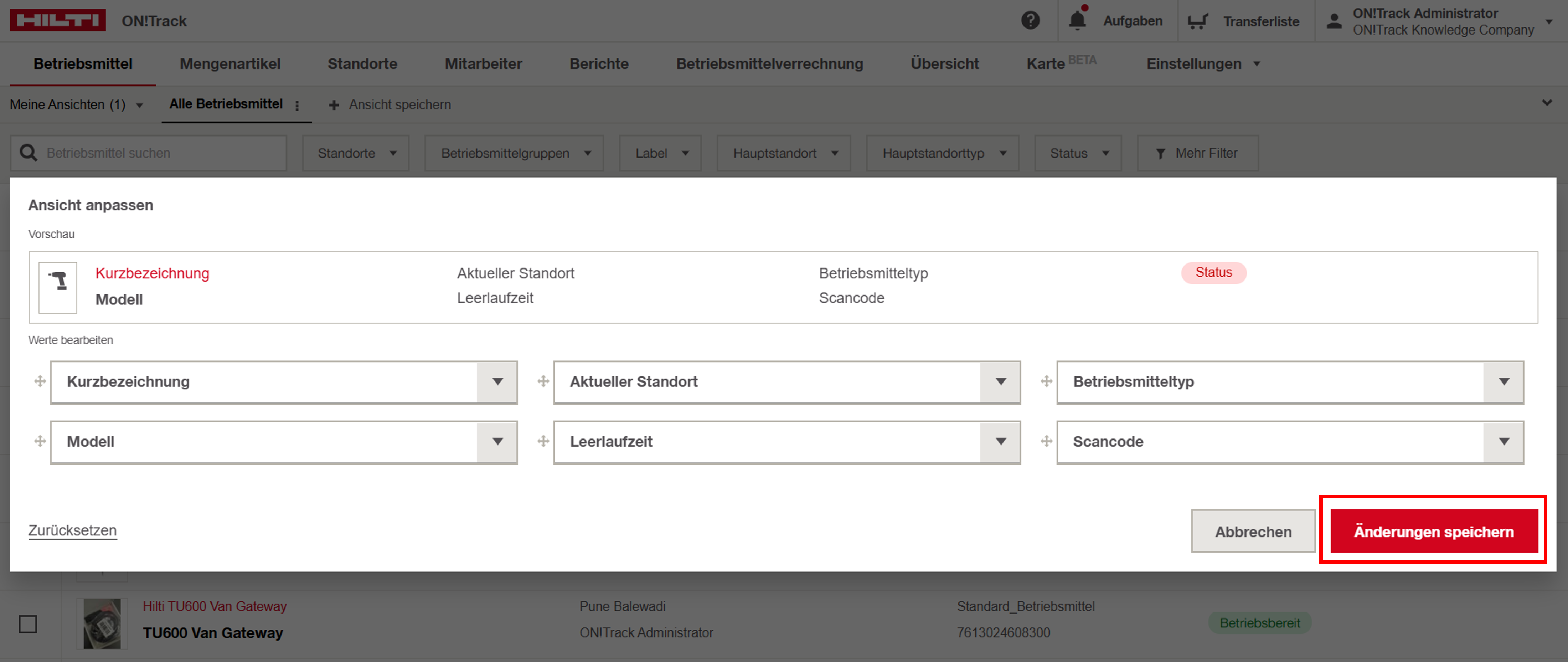Viewport: 1568px width, 662px height.
Task: Open the Label filter dropdown
Action: (x=660, y=153)
